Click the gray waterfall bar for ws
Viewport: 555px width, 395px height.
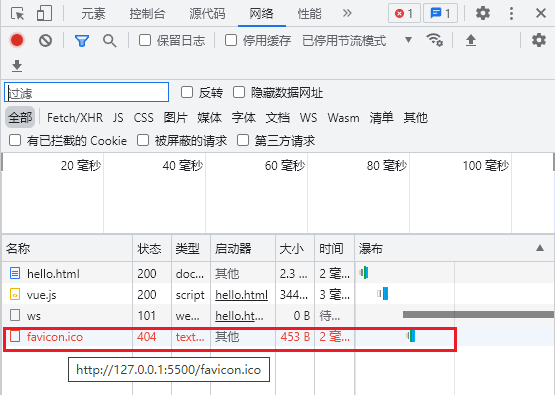tap(478, 314)
